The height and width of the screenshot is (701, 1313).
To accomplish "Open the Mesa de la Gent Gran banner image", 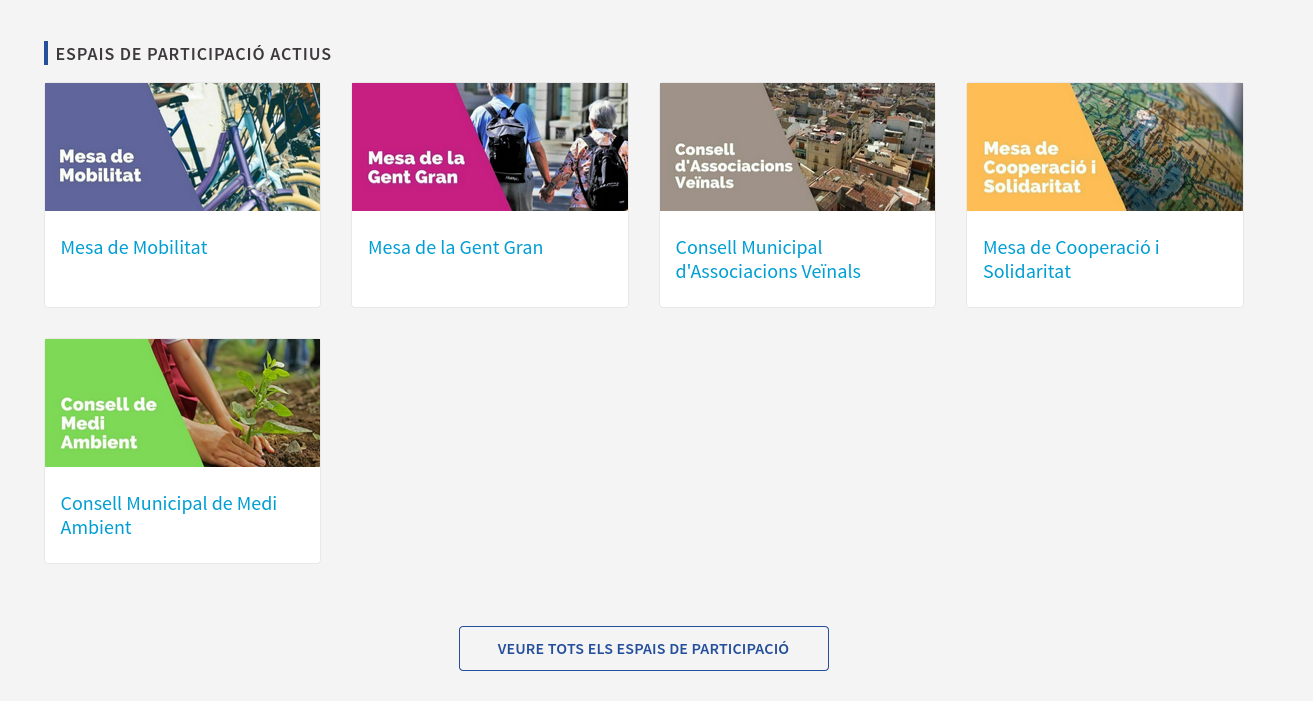I will [490, 147].
